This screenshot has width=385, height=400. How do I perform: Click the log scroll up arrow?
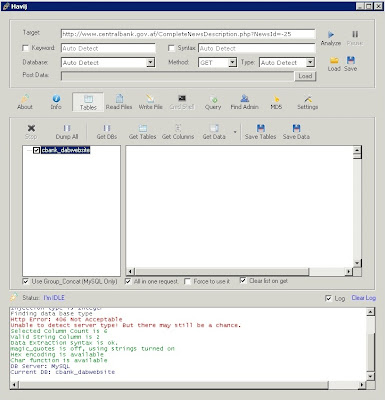[370, 312]
